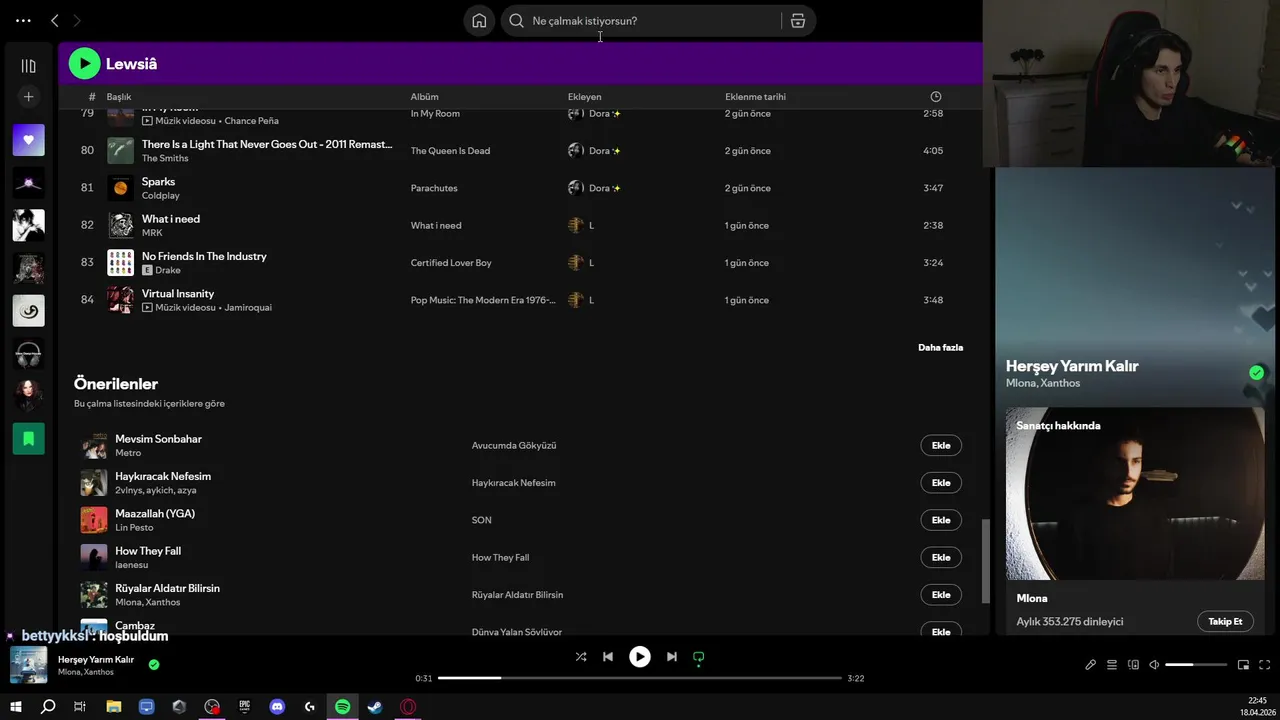Open the Browse icon in search bar
Viewport: 1280px width, 720px height.
(x=798, y=21)
